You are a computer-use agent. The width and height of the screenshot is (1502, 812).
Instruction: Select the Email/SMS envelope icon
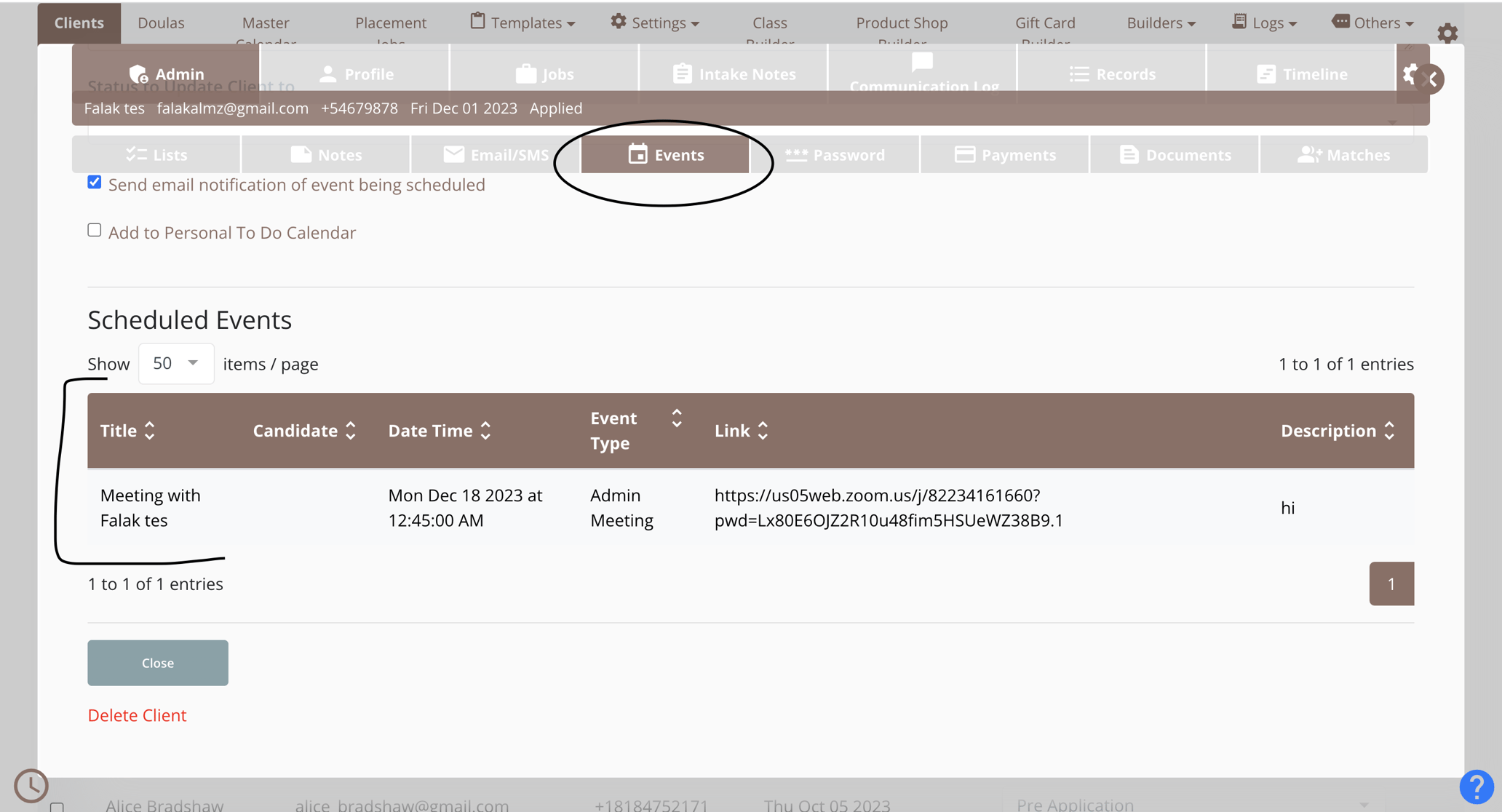coord(454,154)
